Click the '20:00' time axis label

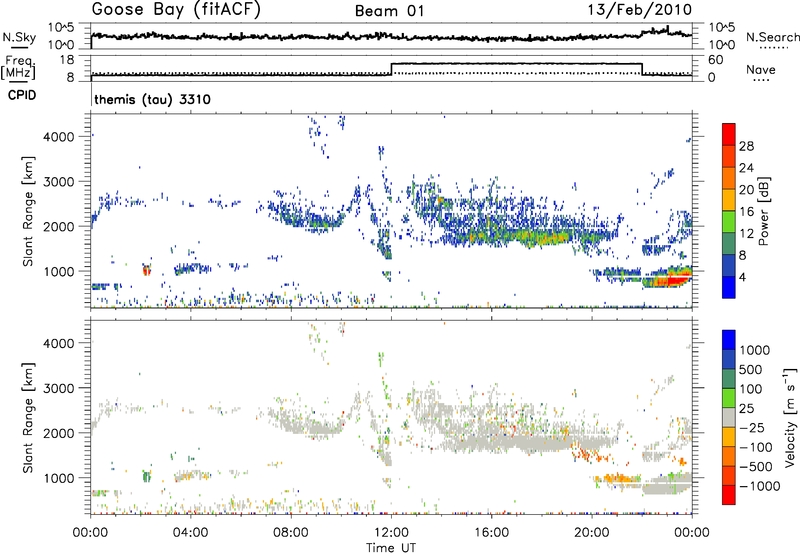point(592,533)
